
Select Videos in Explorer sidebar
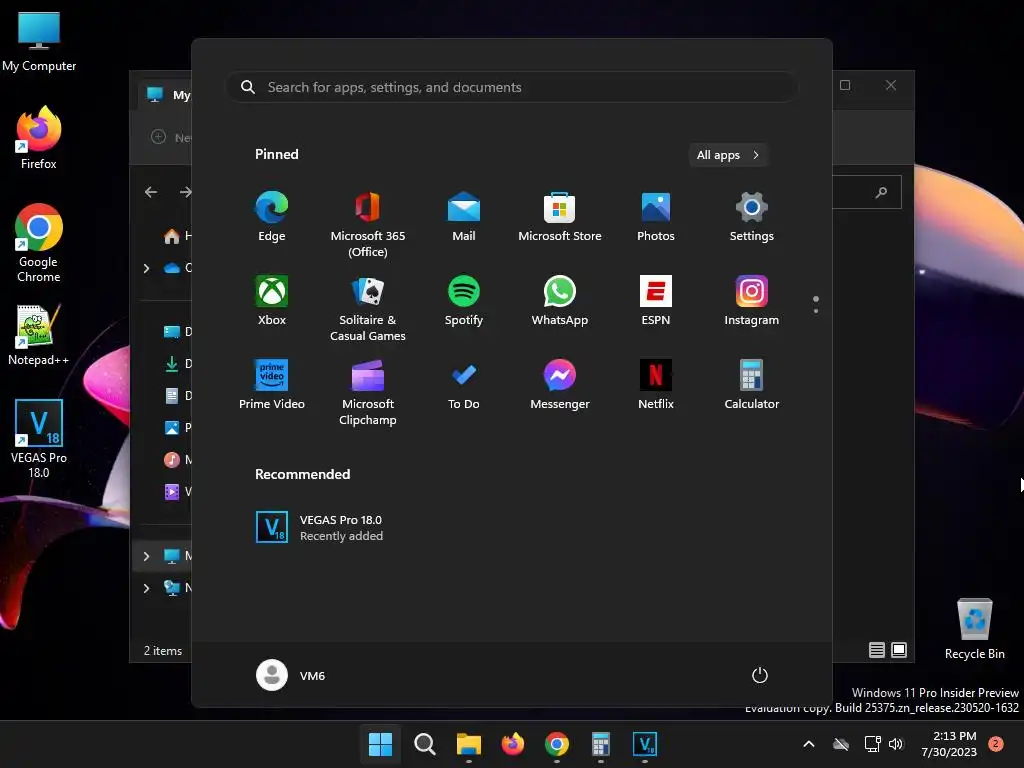(177, 492)
